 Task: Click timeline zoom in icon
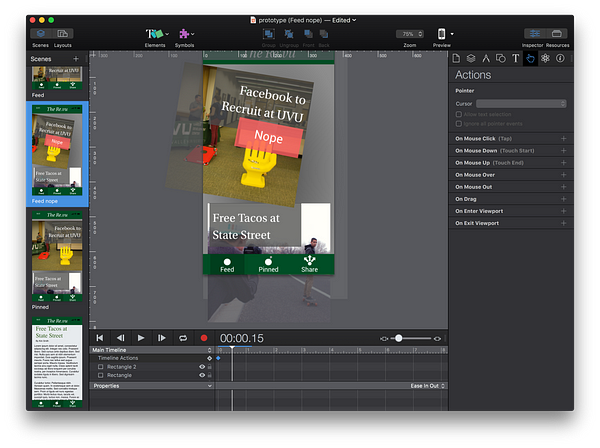[437, 339]
